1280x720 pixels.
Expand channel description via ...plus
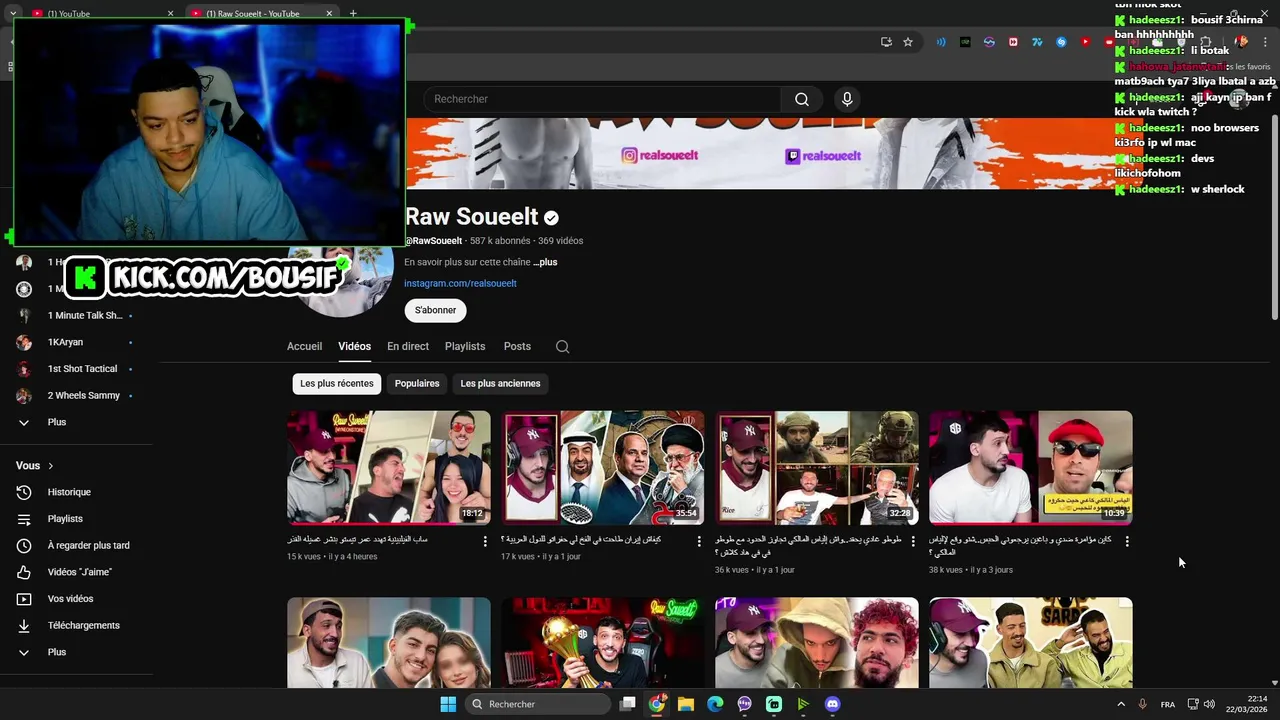(x=545, y=262)
